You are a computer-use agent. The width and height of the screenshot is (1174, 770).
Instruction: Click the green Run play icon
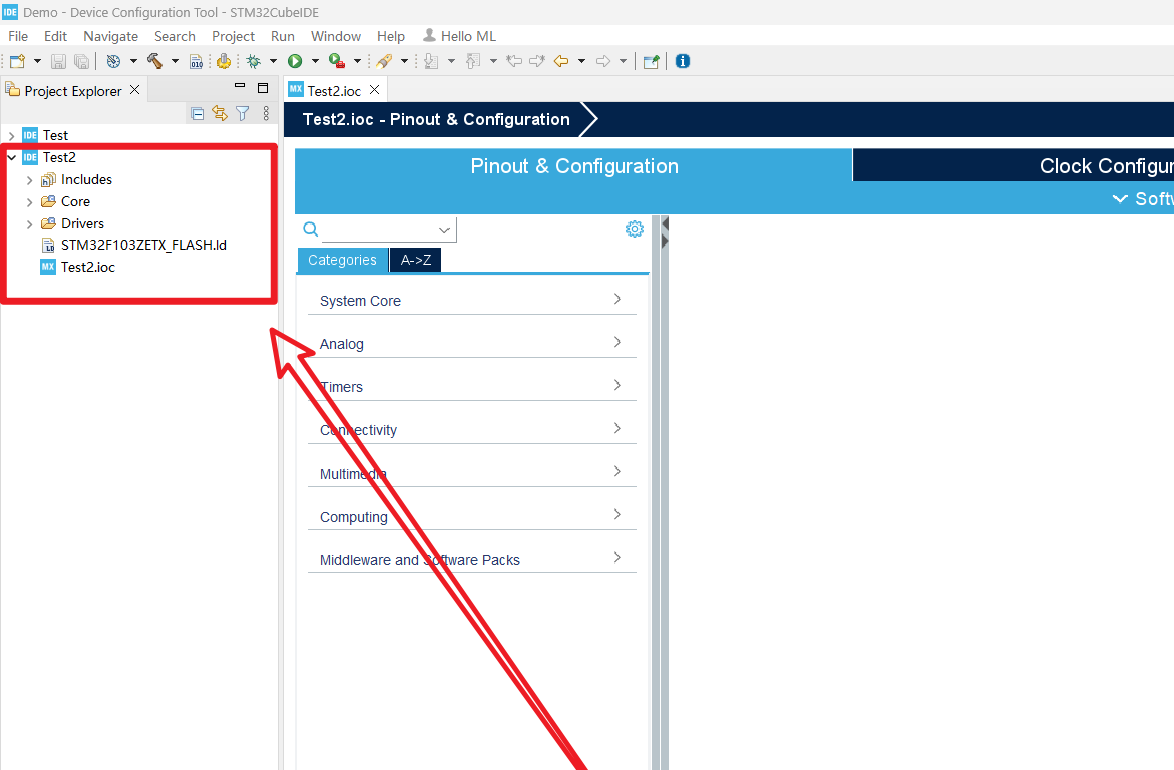pyautogui.click(x=295, y=61)
